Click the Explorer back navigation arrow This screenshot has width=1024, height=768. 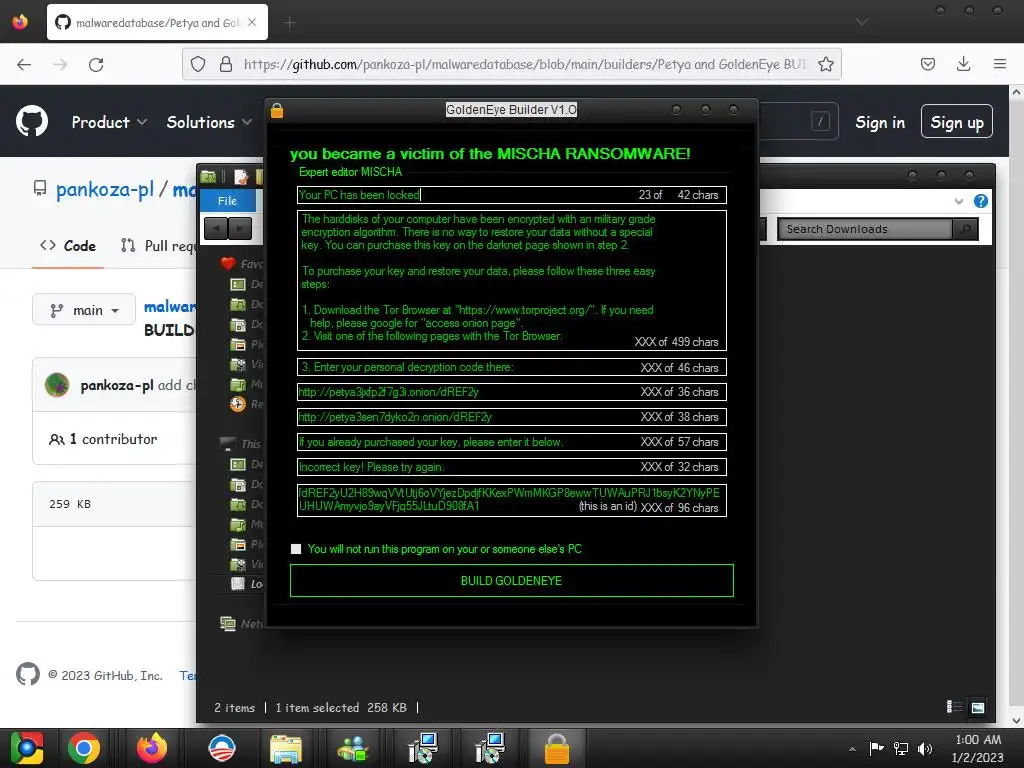coord(216,229)
